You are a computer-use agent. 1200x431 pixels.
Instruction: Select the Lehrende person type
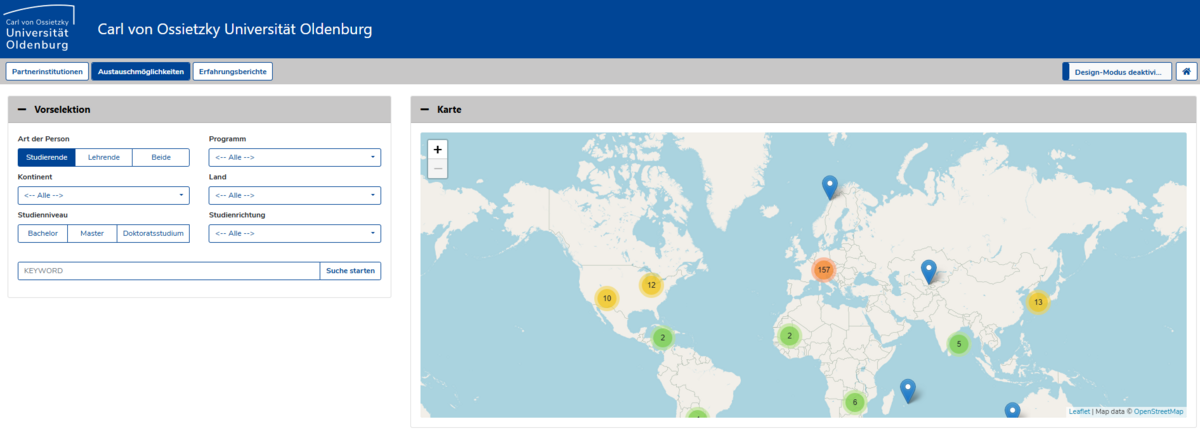(x=104, y=157)
